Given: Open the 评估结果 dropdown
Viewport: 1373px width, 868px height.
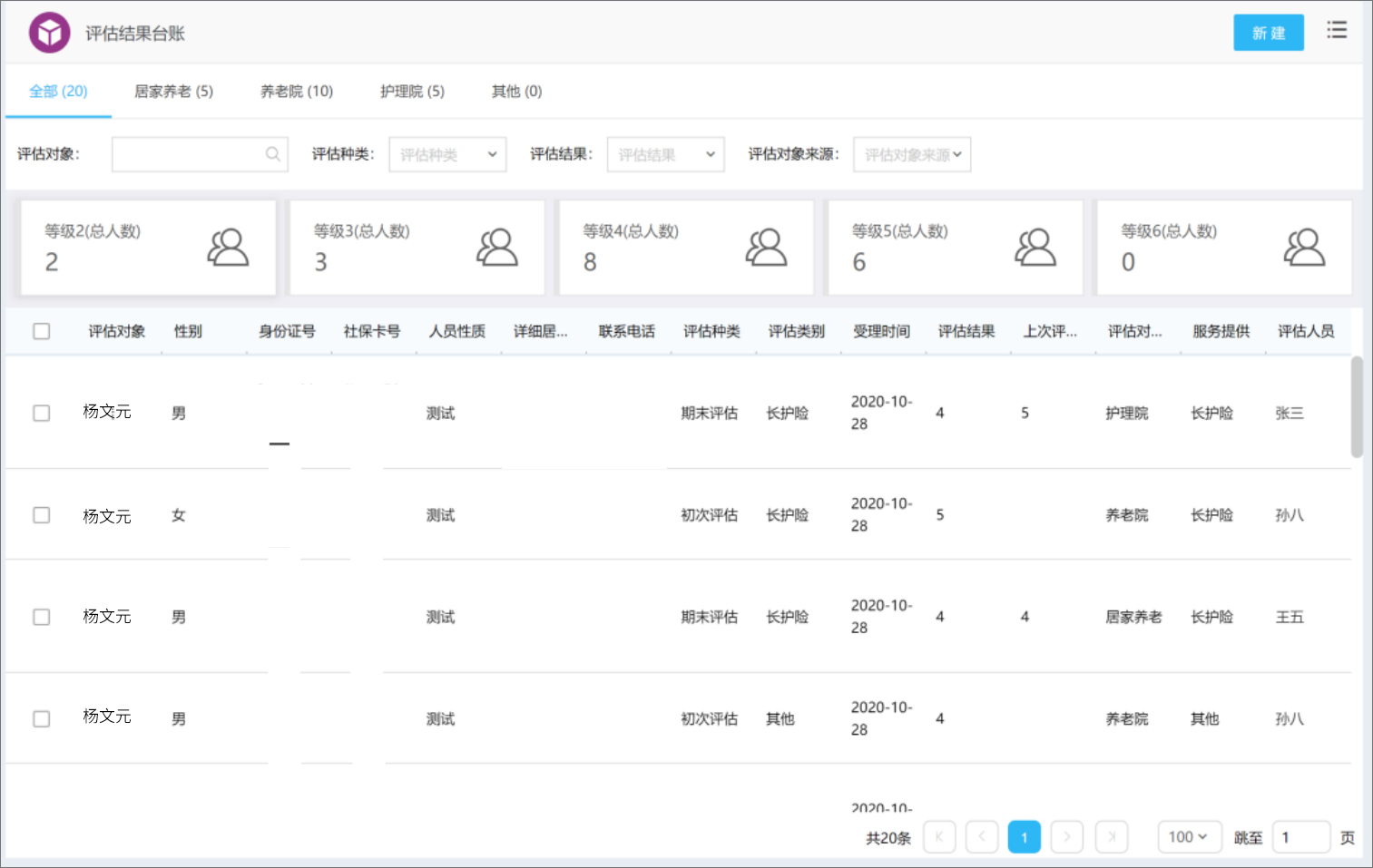Looking at the screenshot, I should (x=665, y=154).
